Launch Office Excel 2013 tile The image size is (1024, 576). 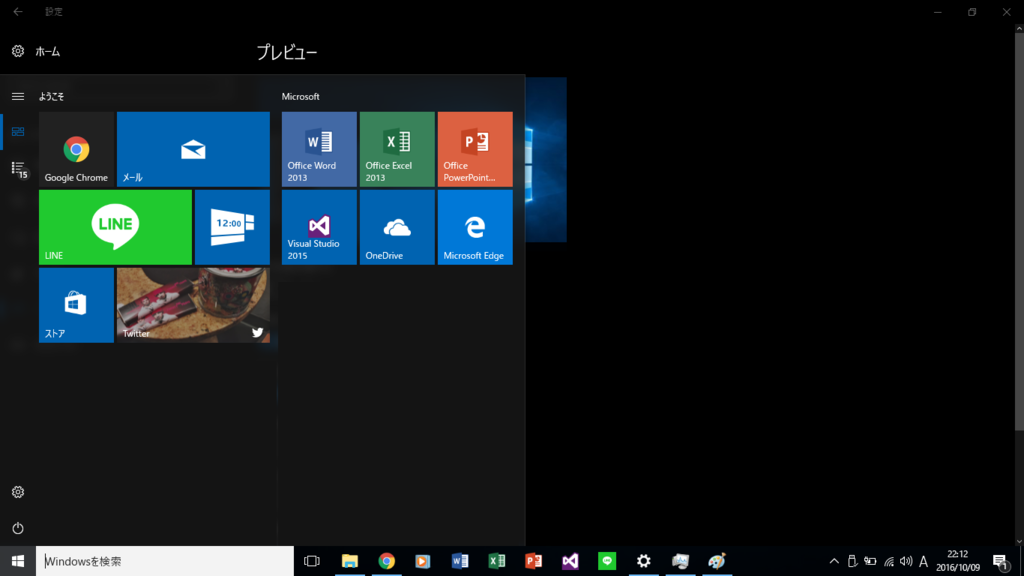(397, 149)
